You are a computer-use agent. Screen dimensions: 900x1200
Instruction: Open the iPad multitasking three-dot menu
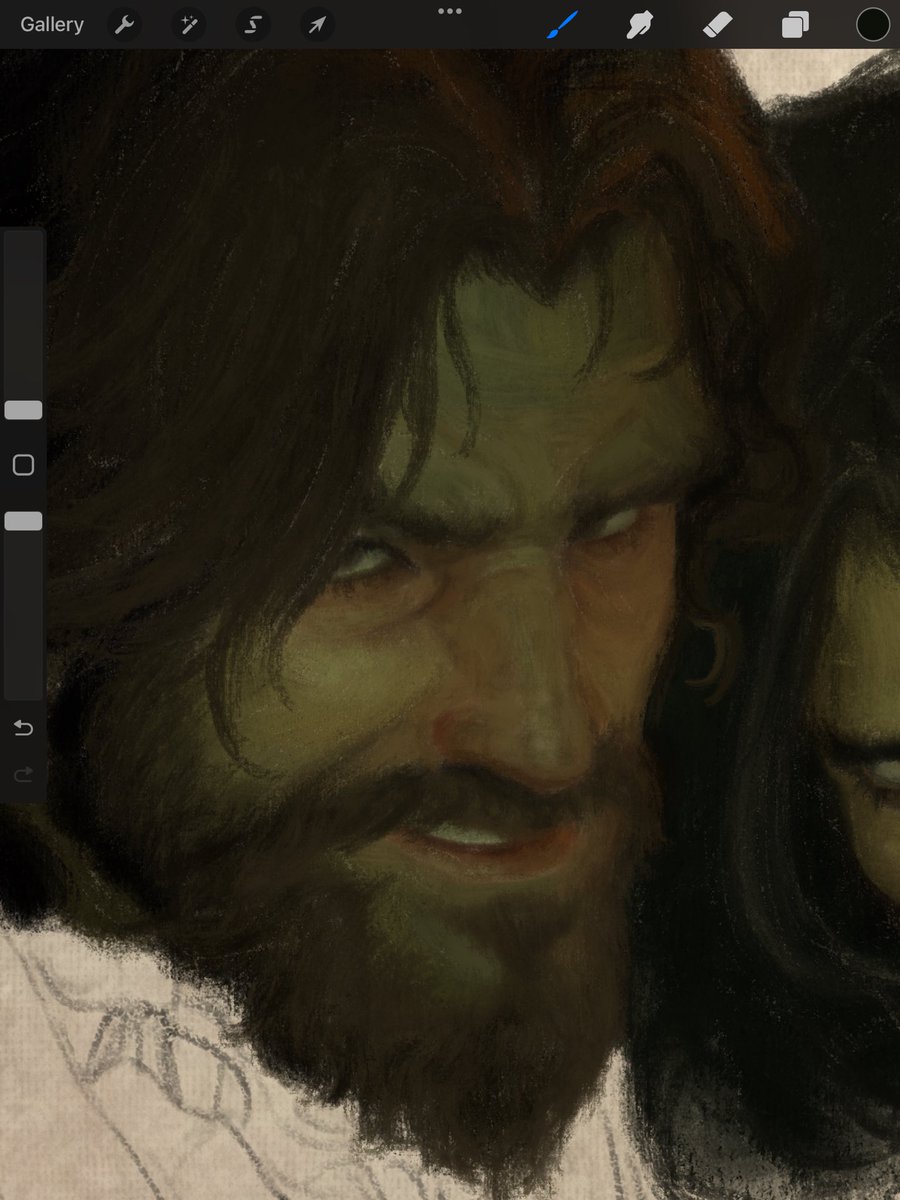449,11
